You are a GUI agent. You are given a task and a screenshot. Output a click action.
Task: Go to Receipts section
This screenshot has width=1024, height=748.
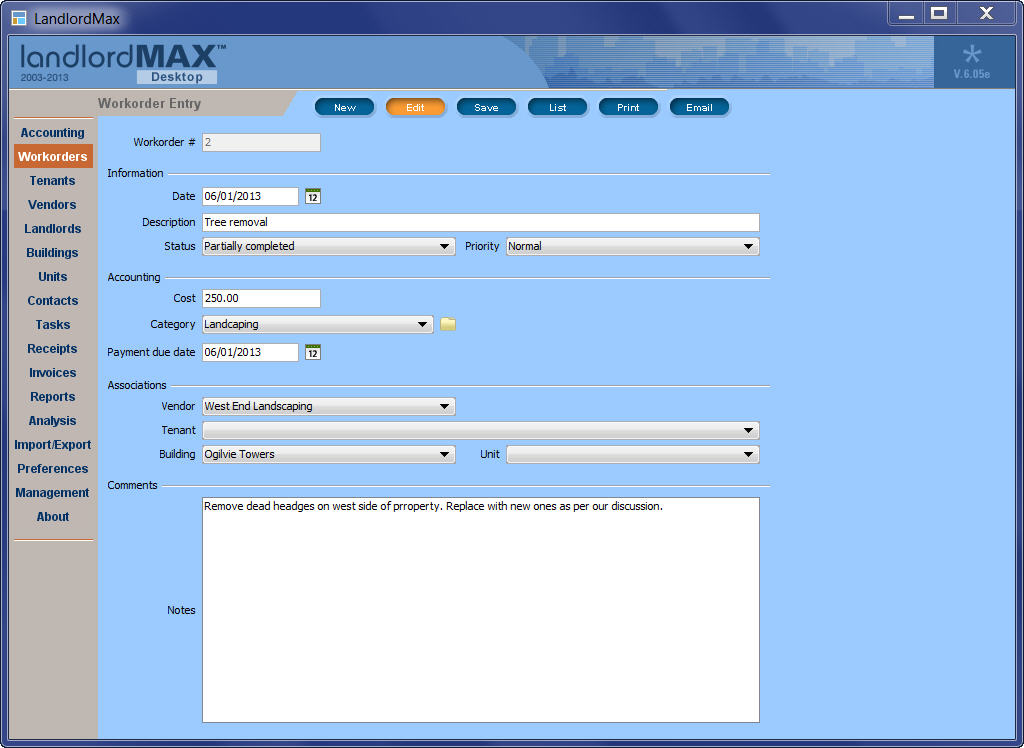(x=52, y=349)
